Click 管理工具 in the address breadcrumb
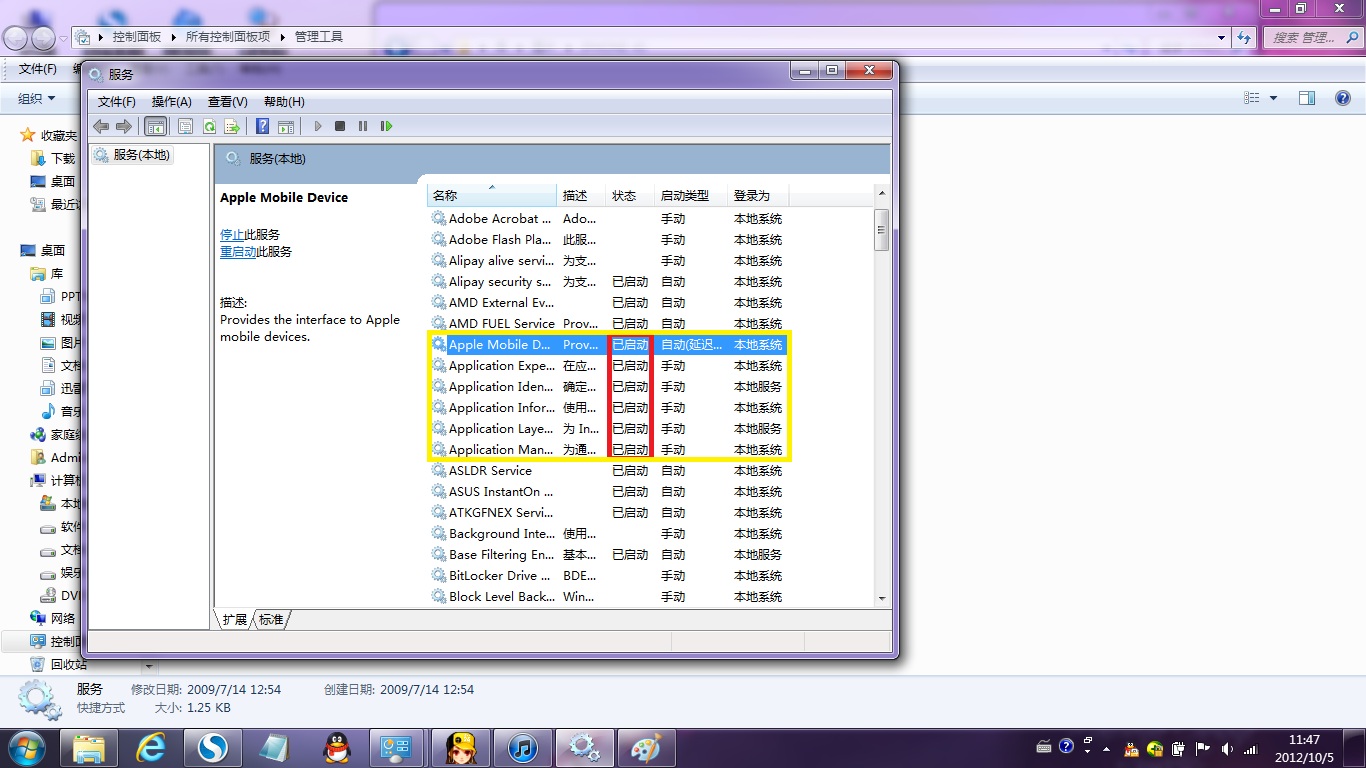Screen dimensions: 1366x768 [x=318, y=37]
